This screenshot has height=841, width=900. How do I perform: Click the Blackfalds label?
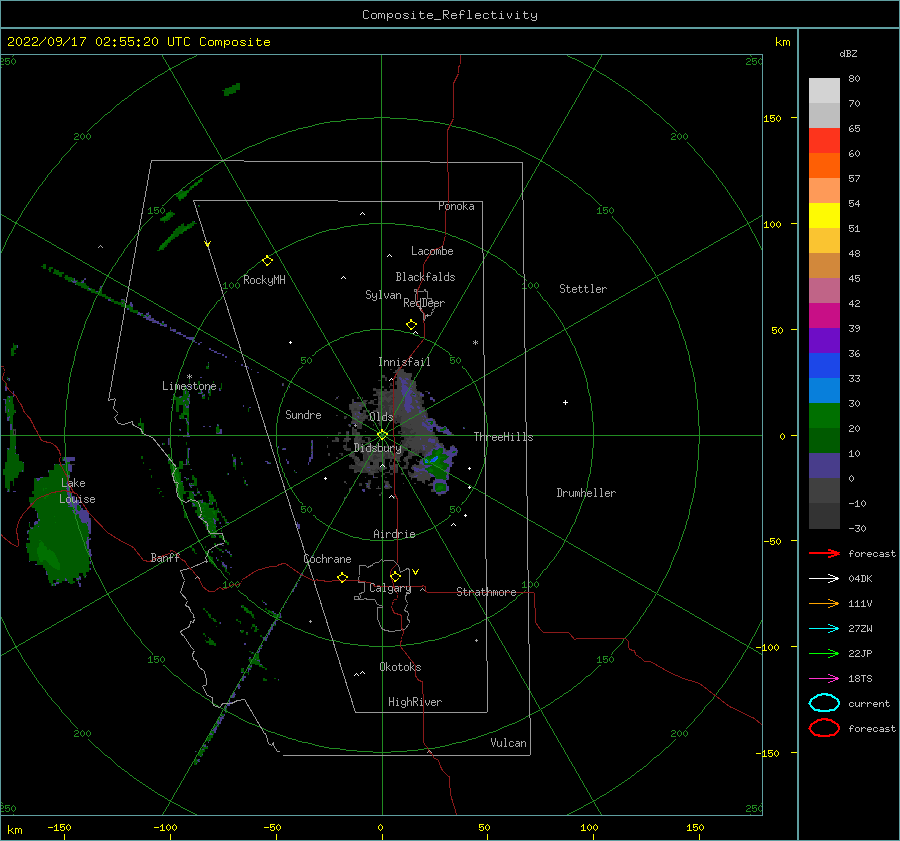[x=425, y=277]
